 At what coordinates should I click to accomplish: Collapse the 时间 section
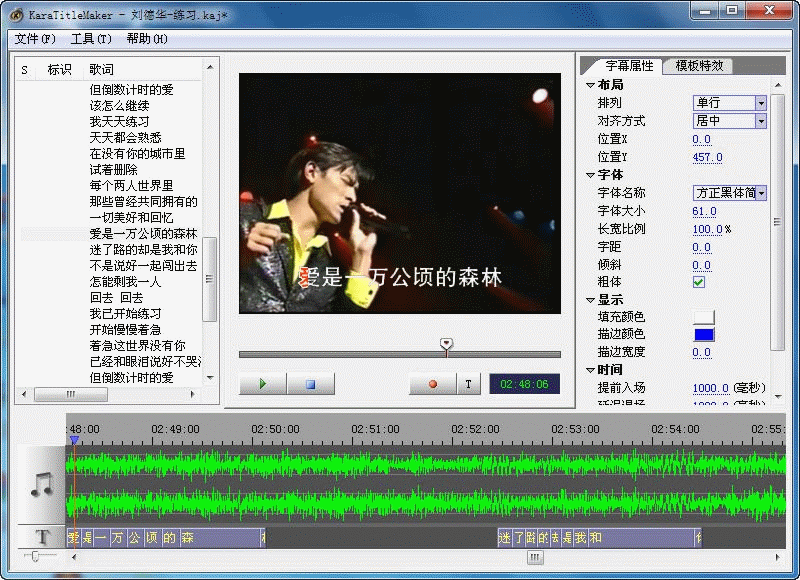pyautogui.click(x=590, y=370)
